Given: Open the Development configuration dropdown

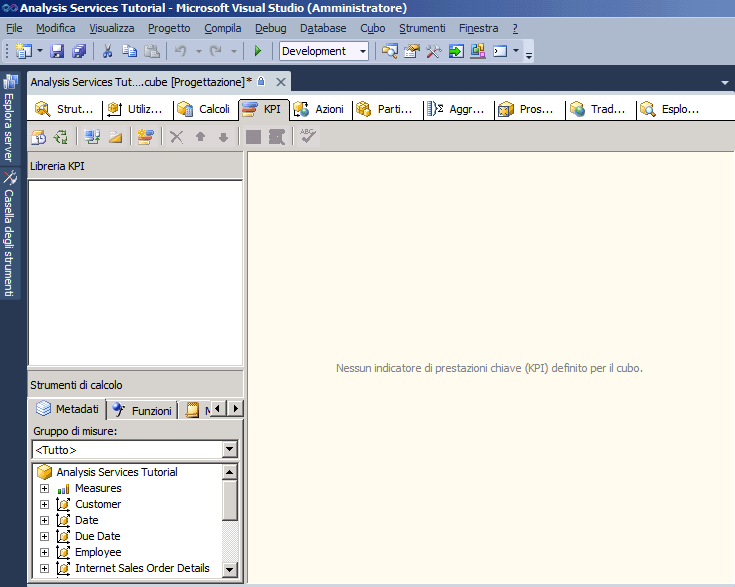Looking at the screenshot, I should [x=362, y=51].
